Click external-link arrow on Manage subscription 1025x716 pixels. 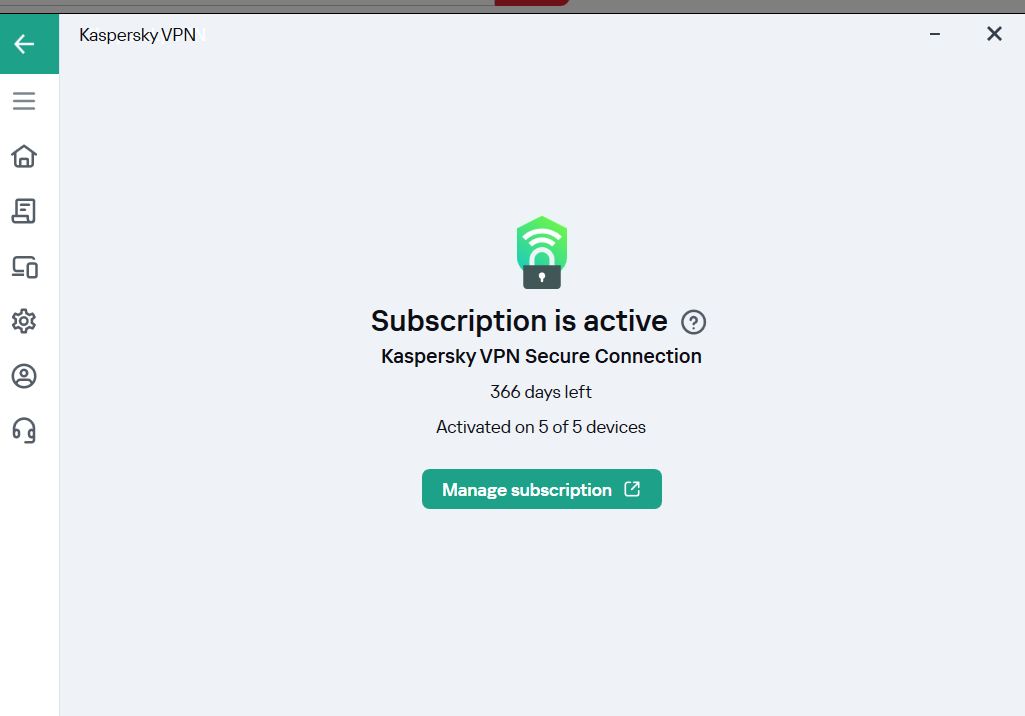click(632, 488)
